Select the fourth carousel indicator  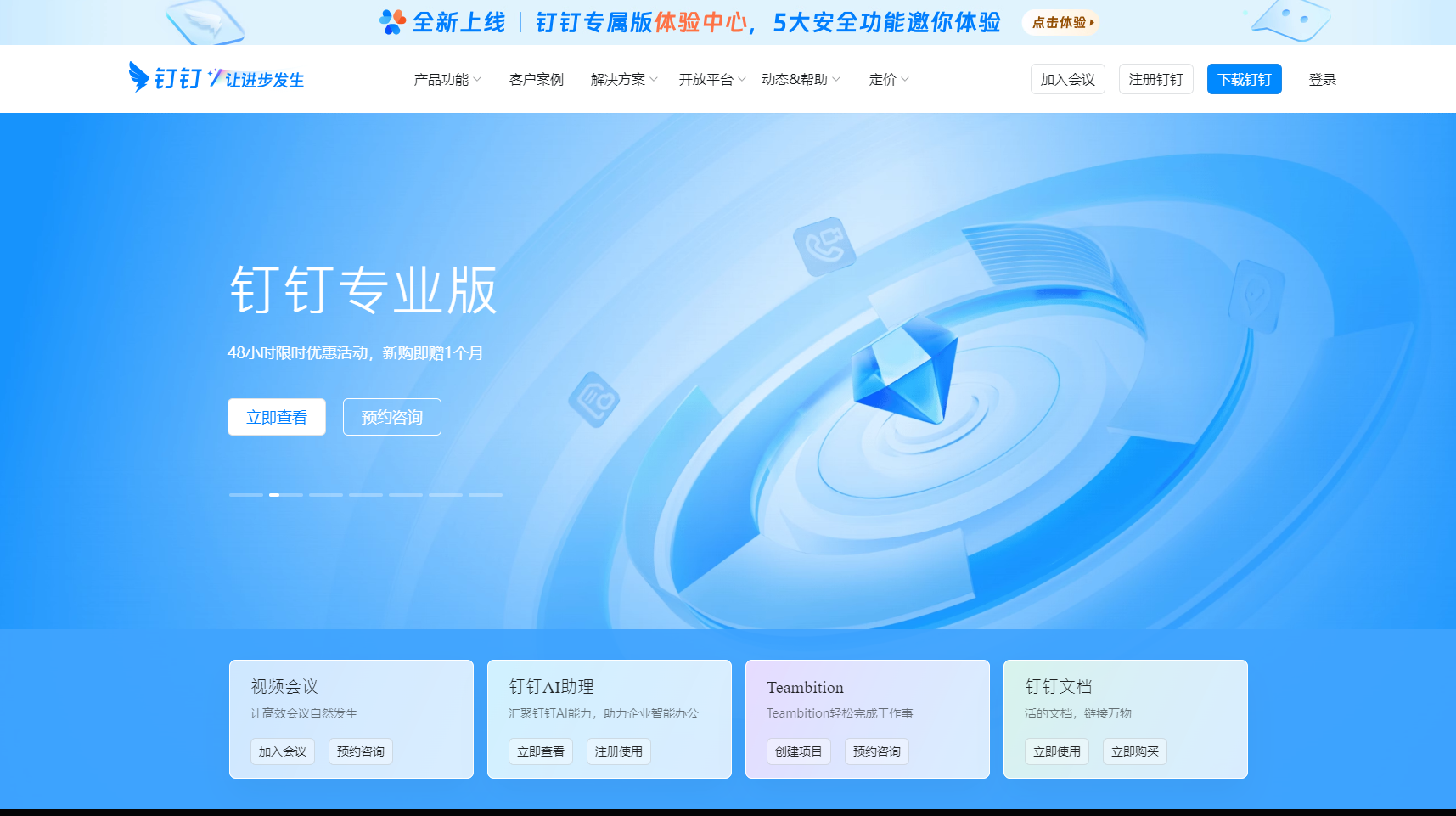(366, 495)
